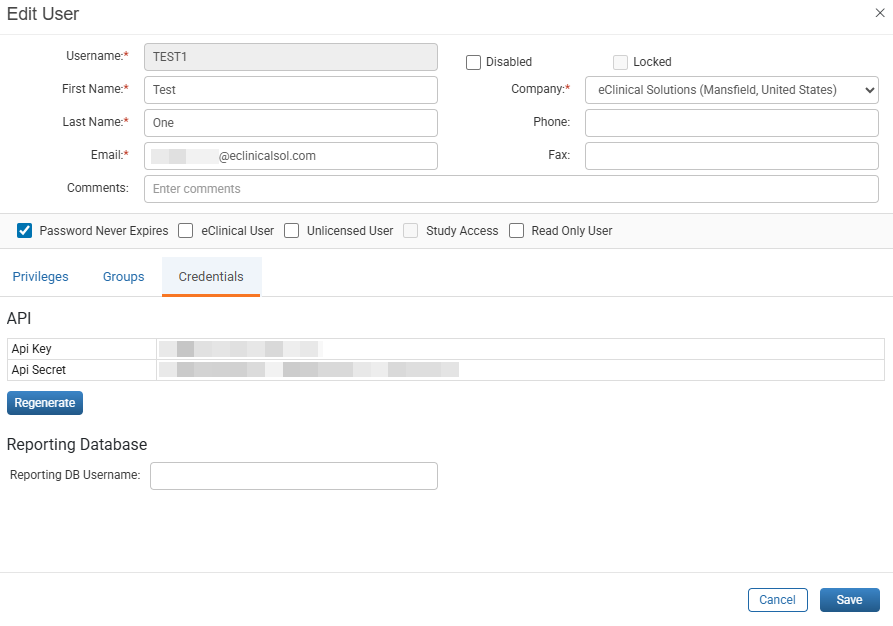Switch to the Privileges tab

click(x=40, y=277)
